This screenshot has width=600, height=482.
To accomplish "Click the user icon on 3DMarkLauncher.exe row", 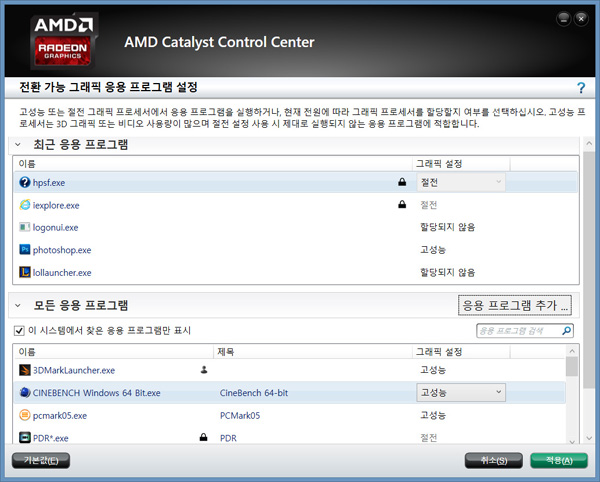I will coord(204,370).
